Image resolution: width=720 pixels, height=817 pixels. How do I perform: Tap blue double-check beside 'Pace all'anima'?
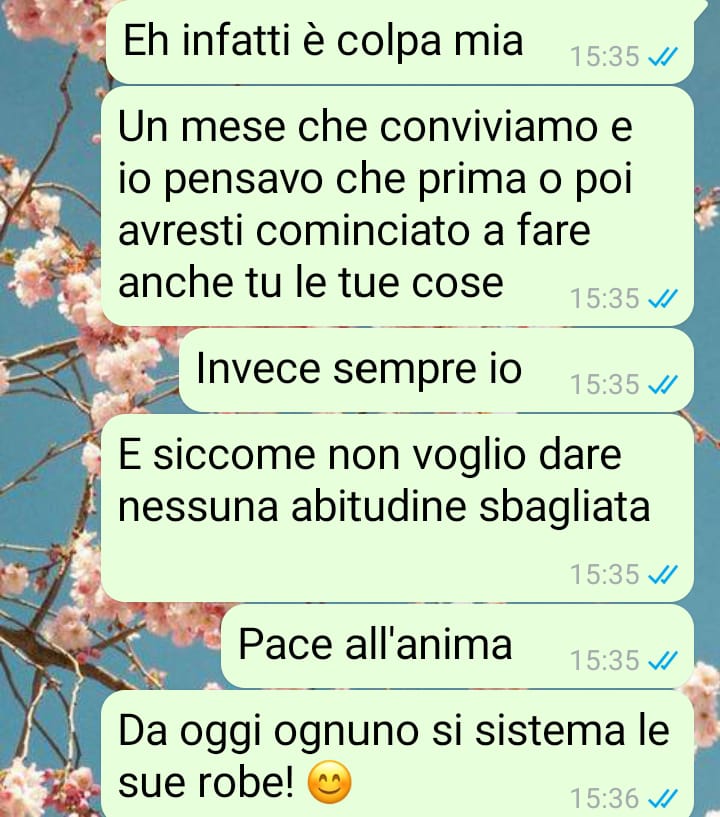coord(662,660)
